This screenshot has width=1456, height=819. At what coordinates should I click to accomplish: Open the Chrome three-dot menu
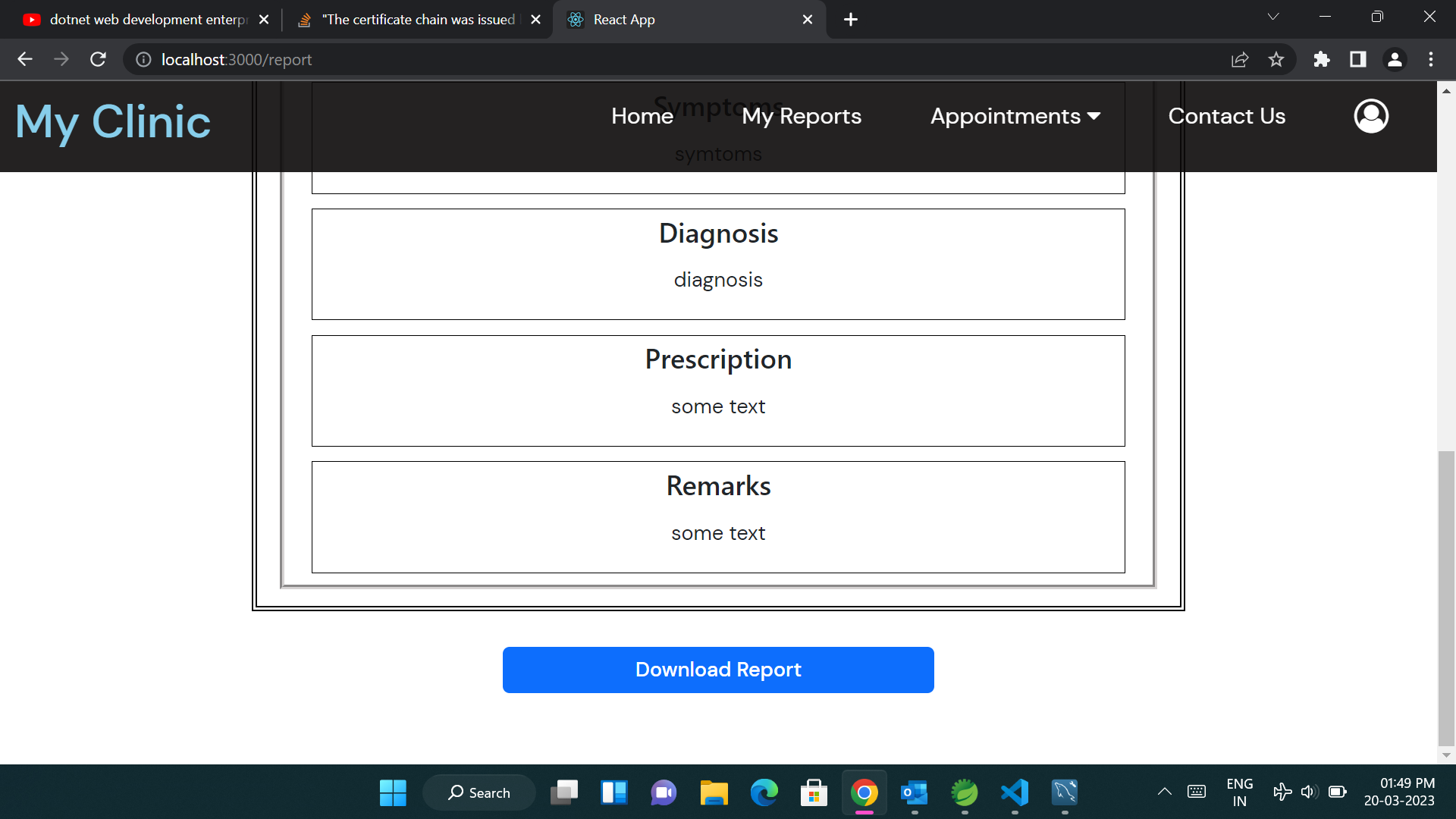1431,59
